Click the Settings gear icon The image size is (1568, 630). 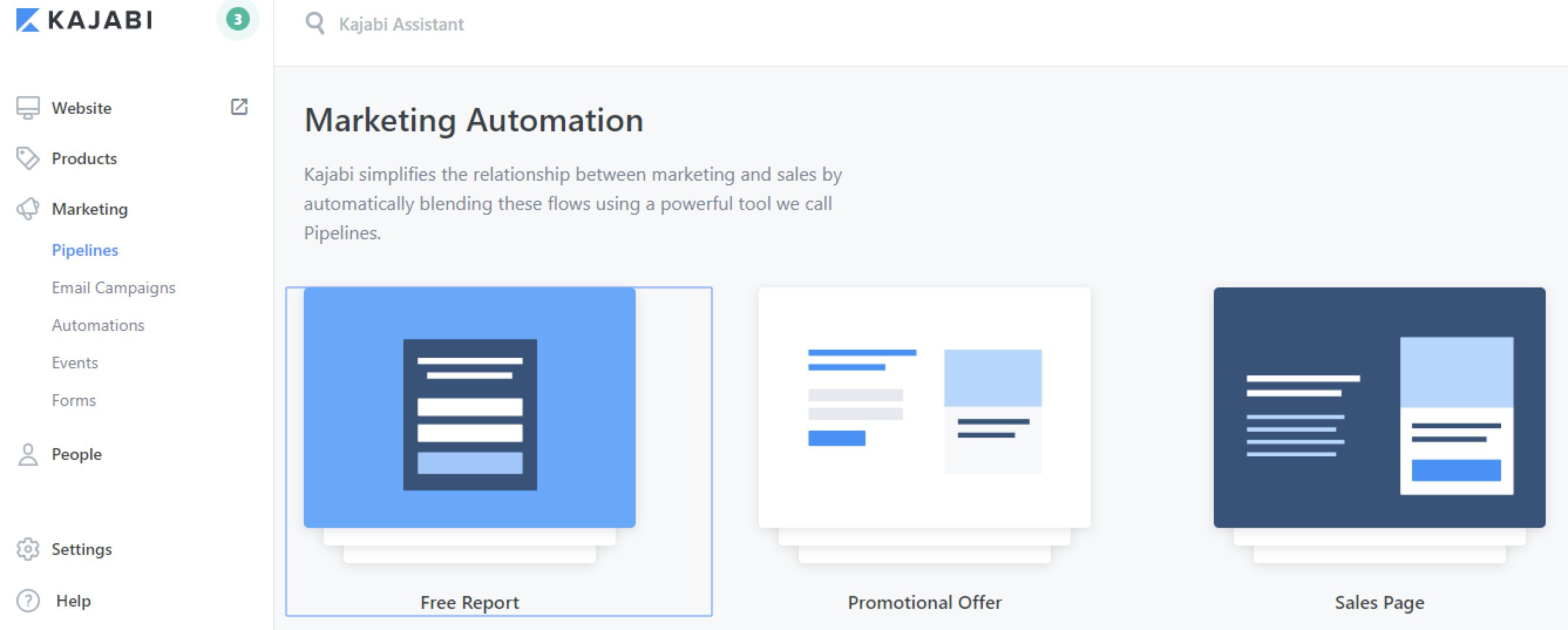(28, 549)
